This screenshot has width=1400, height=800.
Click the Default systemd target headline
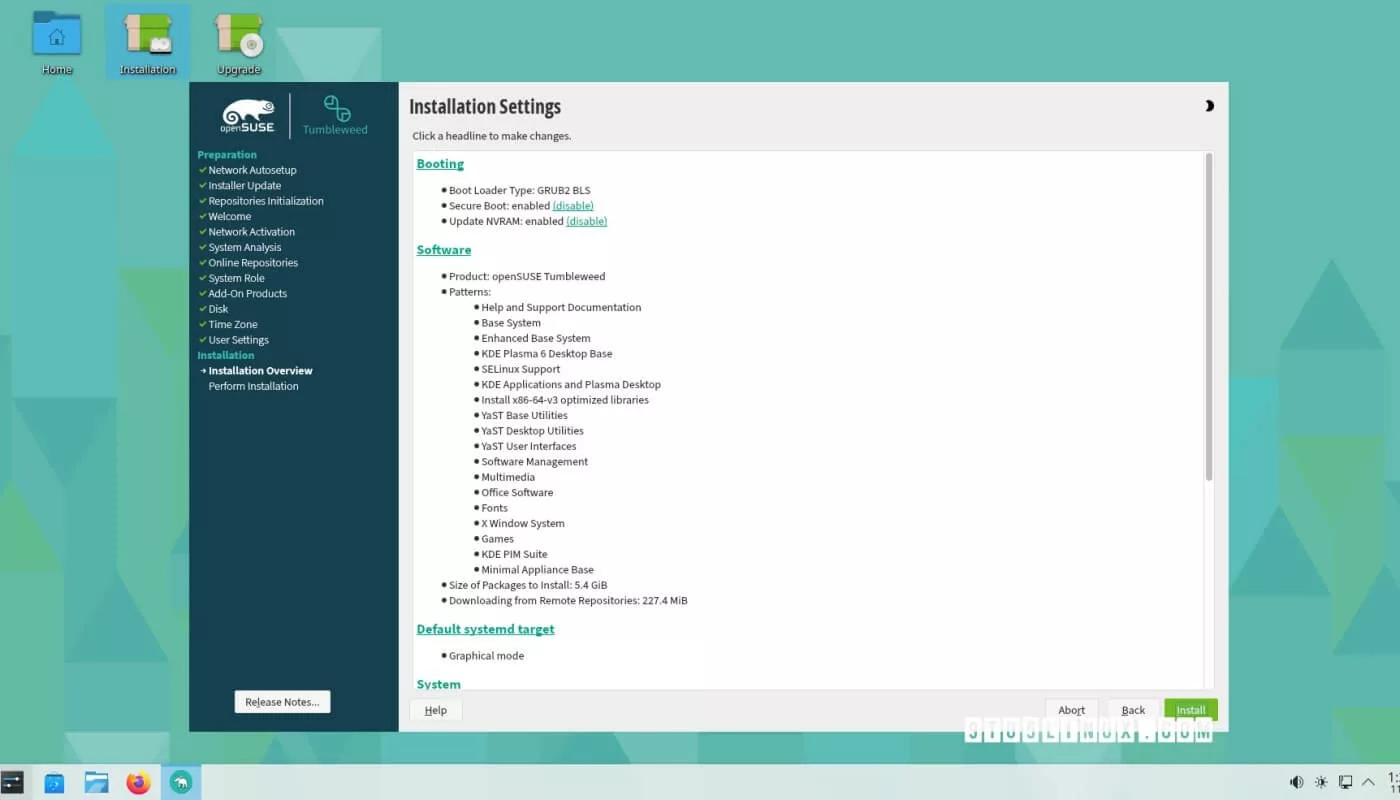[485, 629]
